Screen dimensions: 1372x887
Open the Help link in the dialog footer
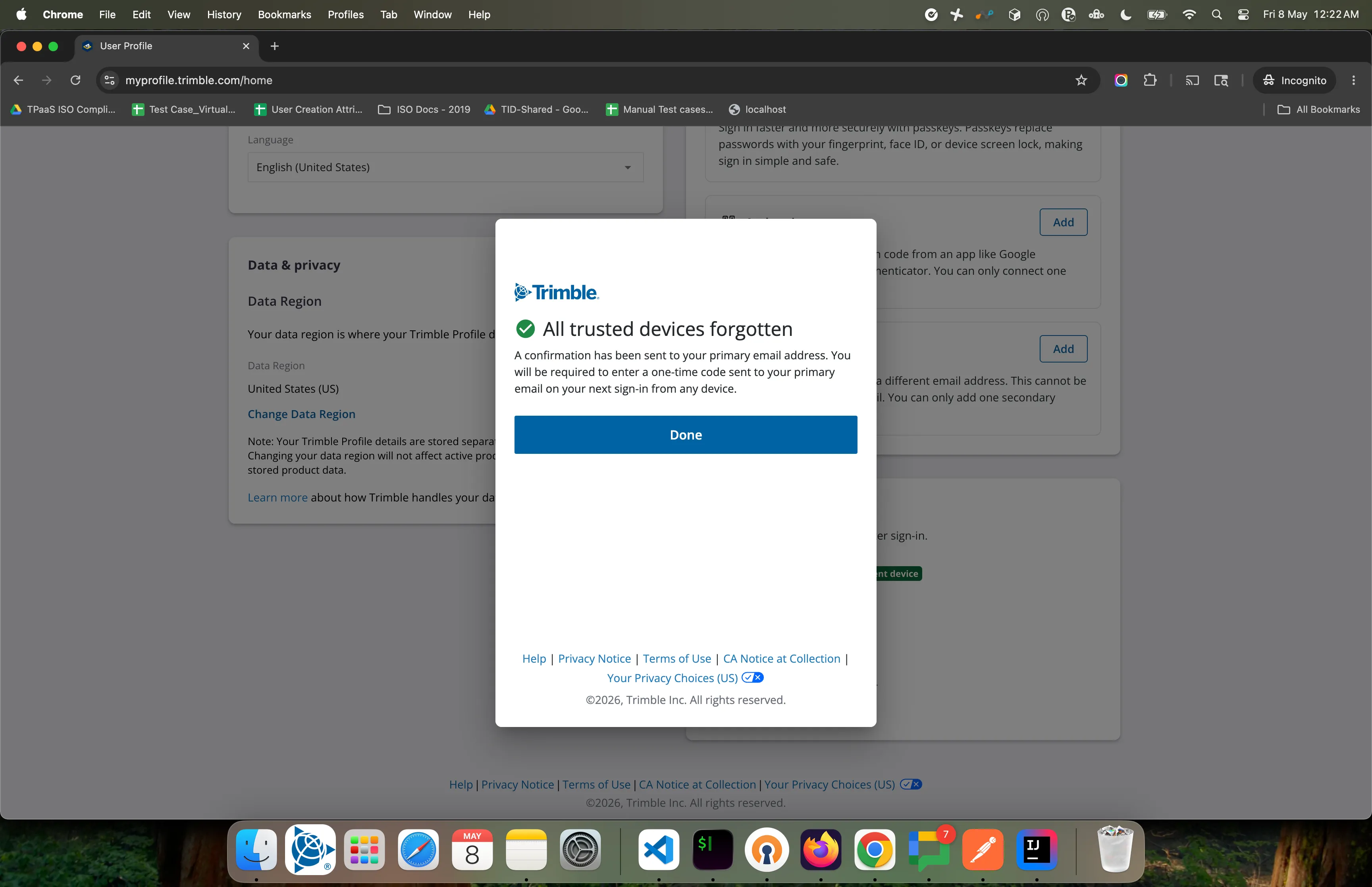click(x=534, y=658)
